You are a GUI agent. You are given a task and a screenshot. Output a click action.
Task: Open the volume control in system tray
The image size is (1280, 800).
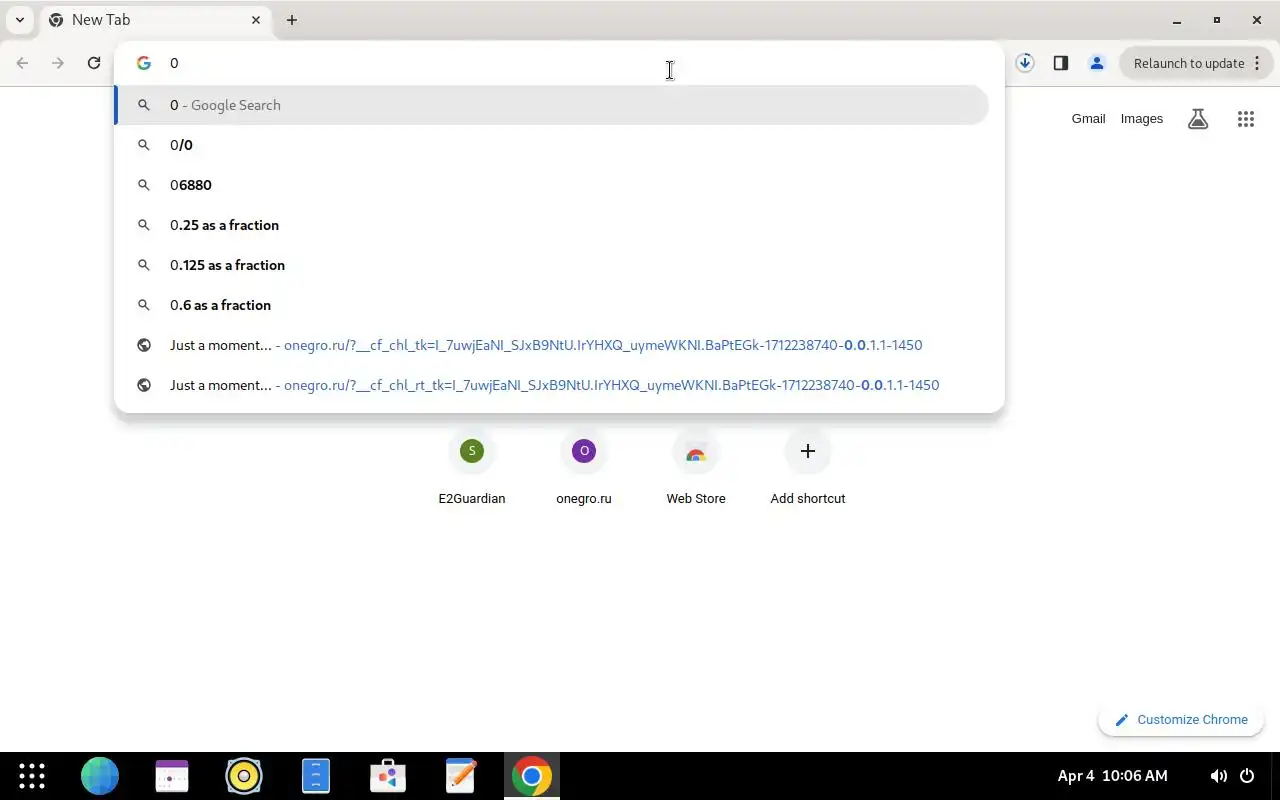click(x=1218, y=776)
